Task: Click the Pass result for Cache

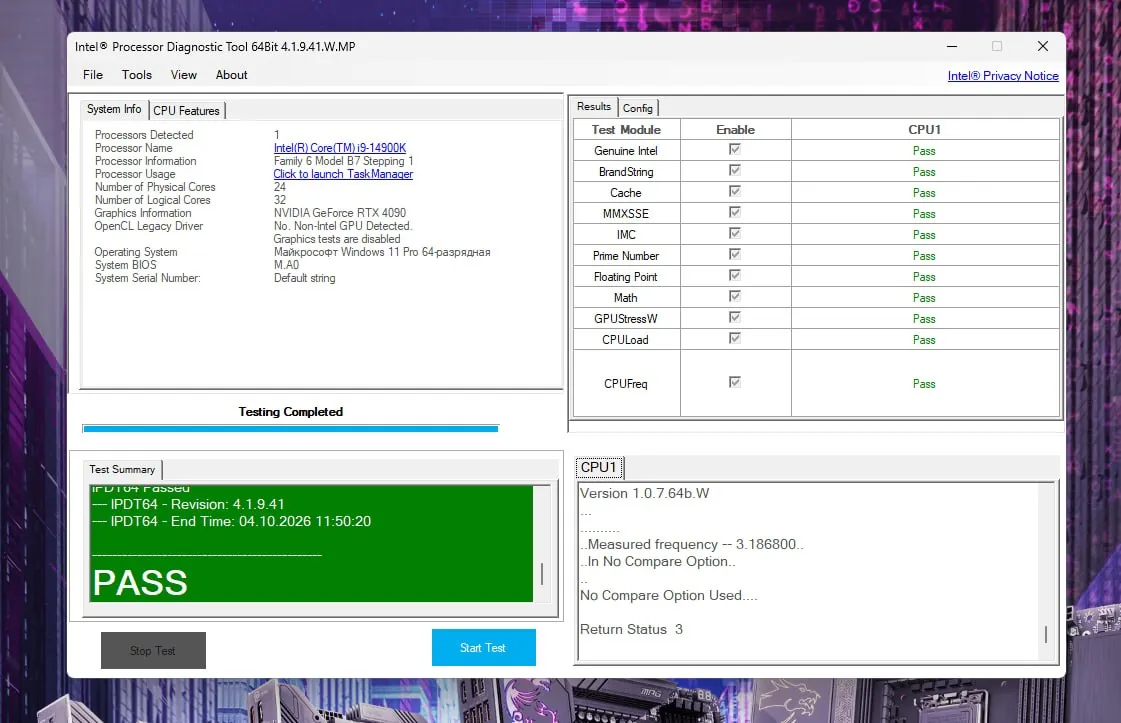Action: tap(924, 193)
